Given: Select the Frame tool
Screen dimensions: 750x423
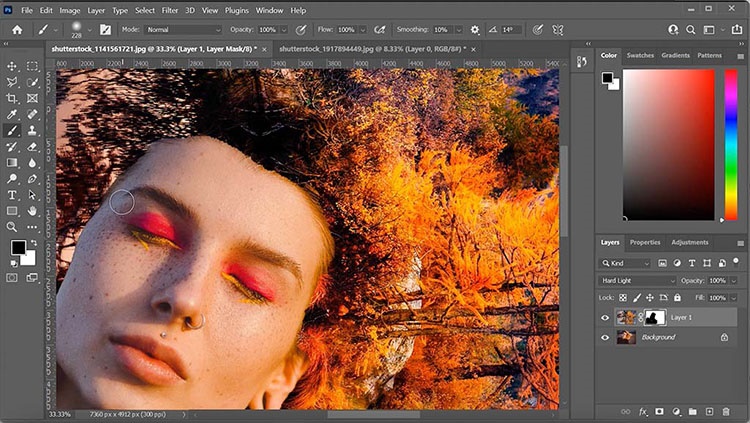Looking at the screenshot, I should click(x=32, y=99).
